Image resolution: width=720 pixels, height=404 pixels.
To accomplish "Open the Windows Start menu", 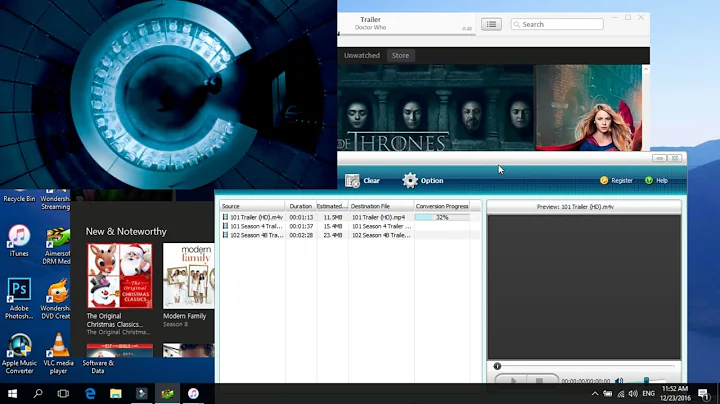I will coord(12,393).
